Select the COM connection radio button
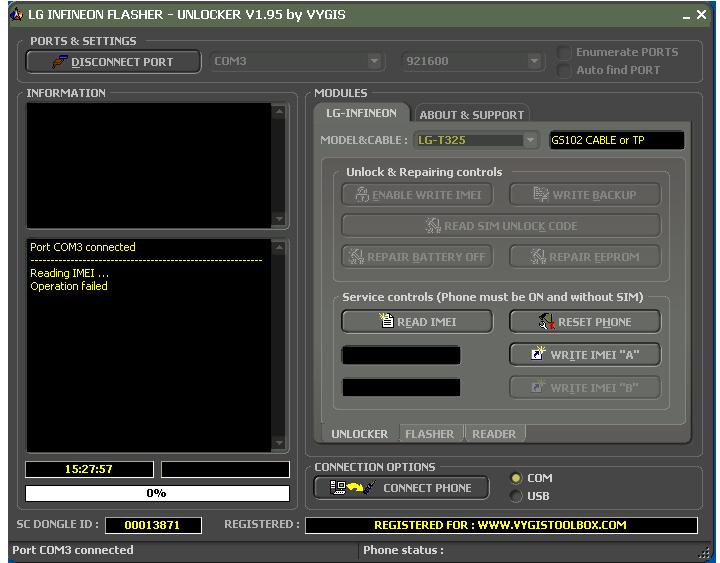 (x=516, y=478)
